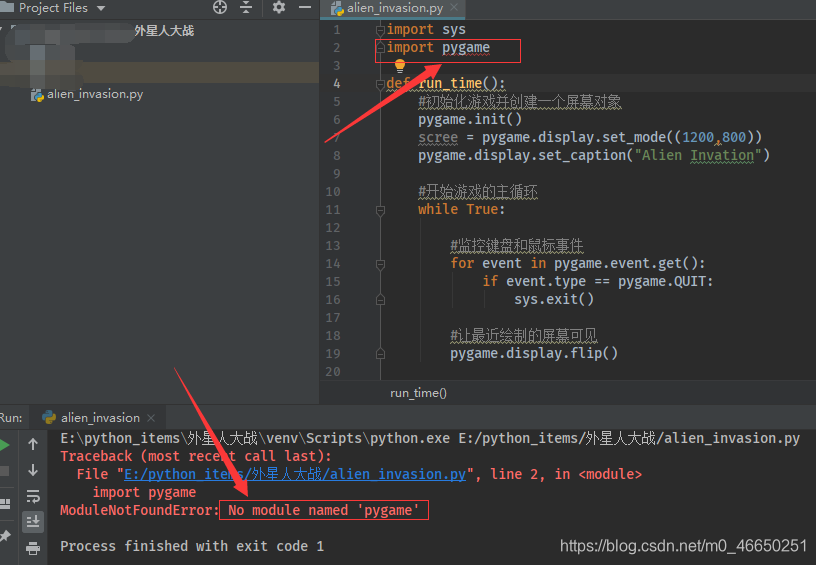816x565 pixels.
Task: Click 'pygame.QUIT:' on line 15
Action: [665, 281]
